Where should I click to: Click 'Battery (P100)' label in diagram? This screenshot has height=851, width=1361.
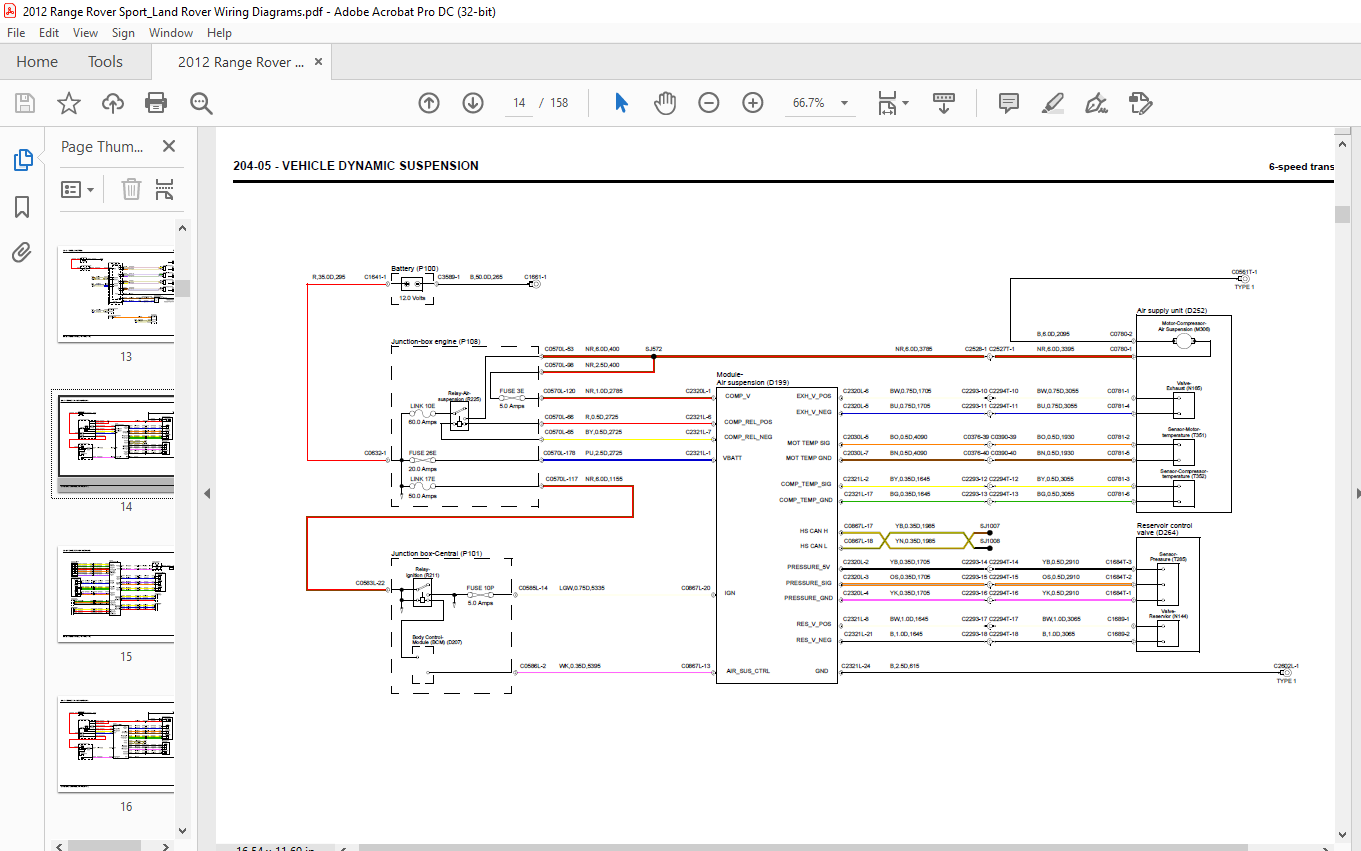point(414,268)
